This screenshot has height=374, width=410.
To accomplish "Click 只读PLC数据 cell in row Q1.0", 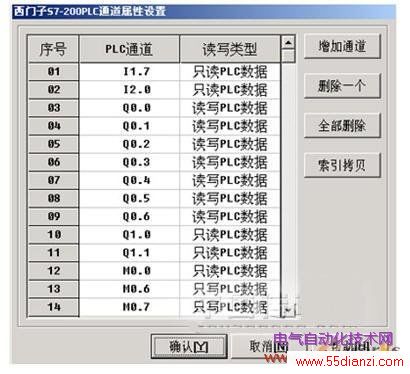I will click(230, 235).
